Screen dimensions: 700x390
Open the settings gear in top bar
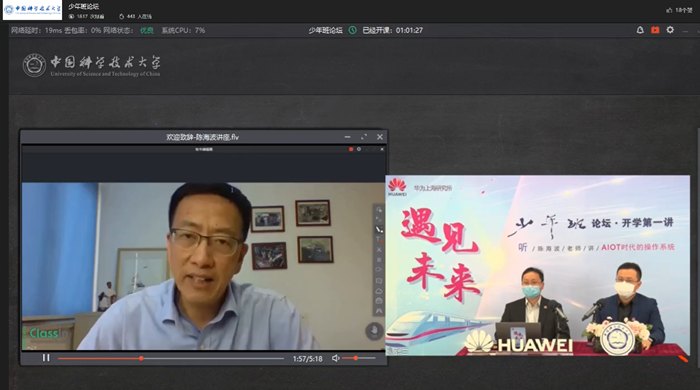coord(670,30)
